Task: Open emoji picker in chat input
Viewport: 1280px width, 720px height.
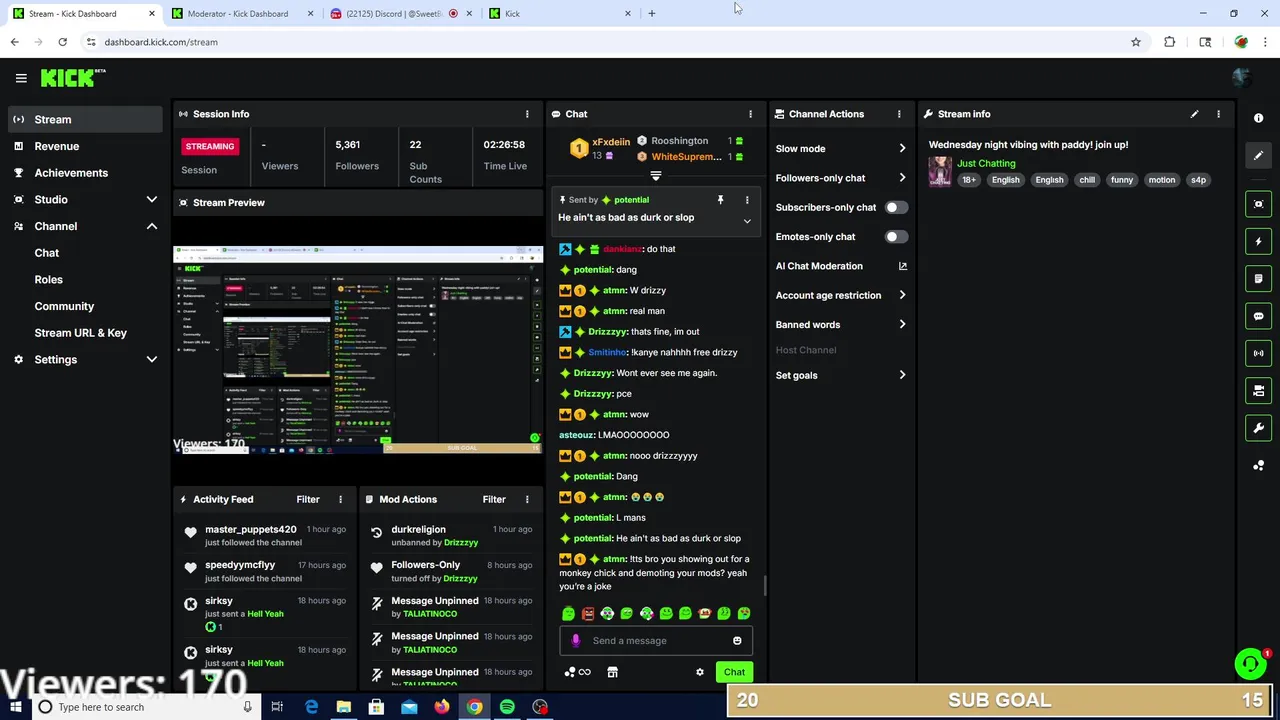Action: (x=737, y=641)
